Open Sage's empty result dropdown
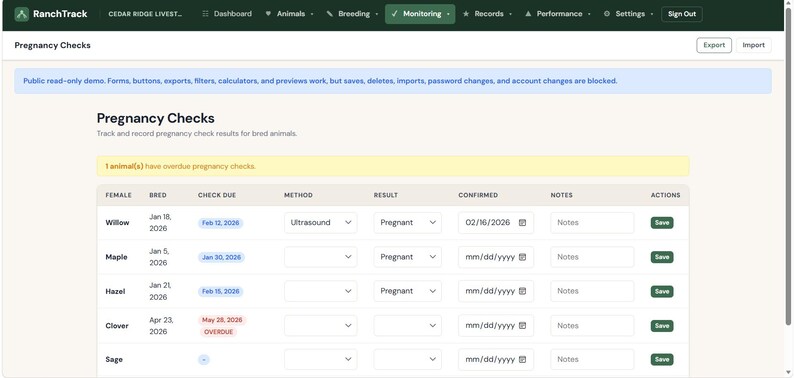The image size is (794, 378). 408,359
